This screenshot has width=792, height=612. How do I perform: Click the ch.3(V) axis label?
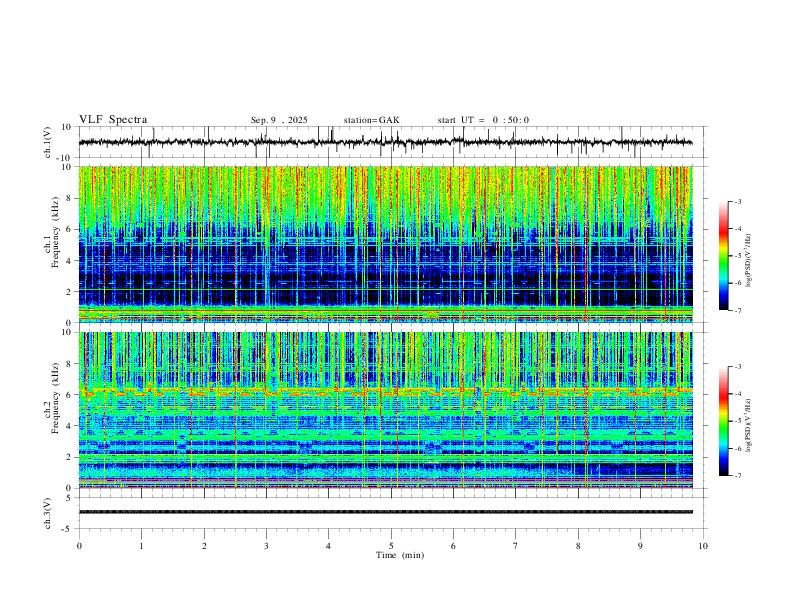click(48, 513)
